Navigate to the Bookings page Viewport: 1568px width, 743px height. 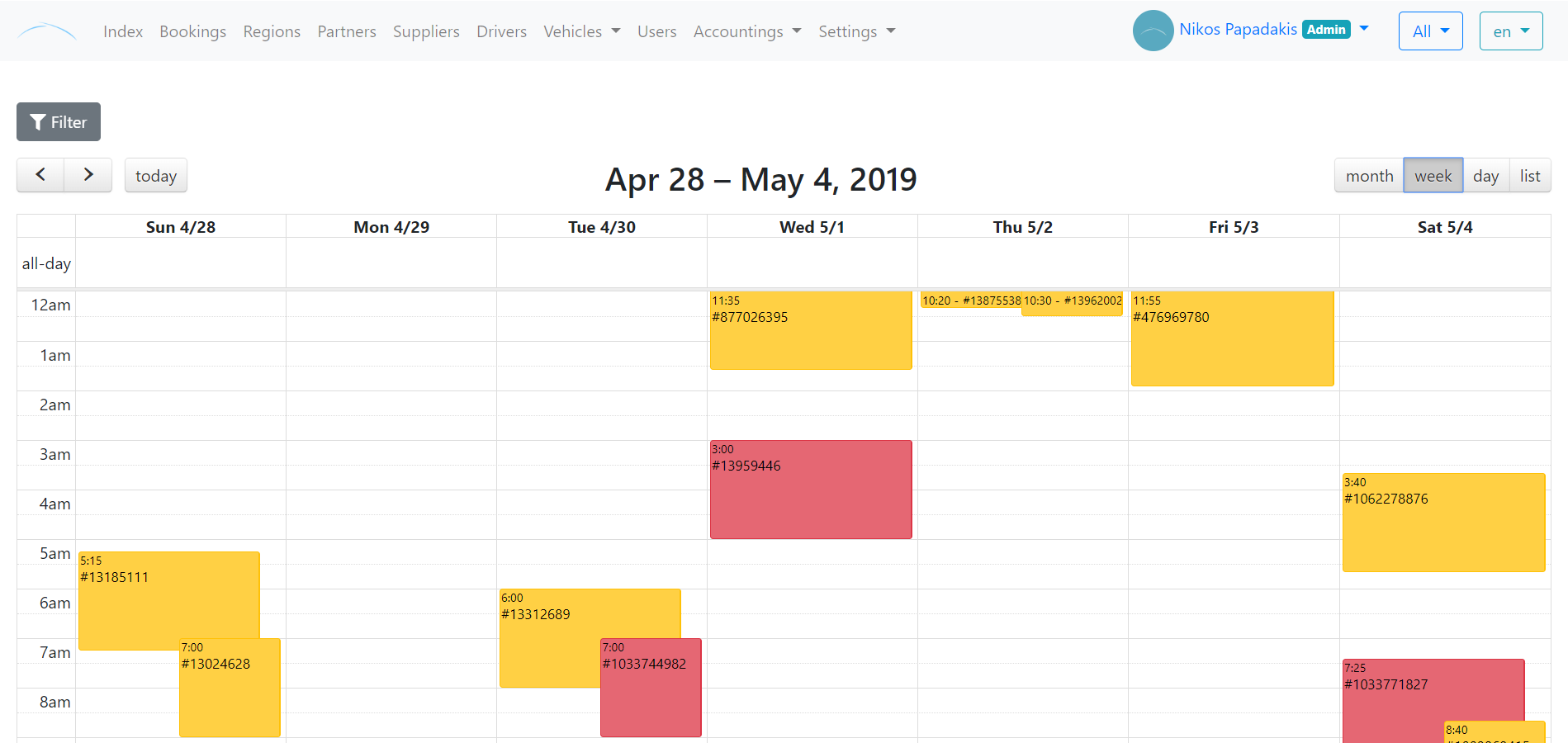[x=192, y=31]
